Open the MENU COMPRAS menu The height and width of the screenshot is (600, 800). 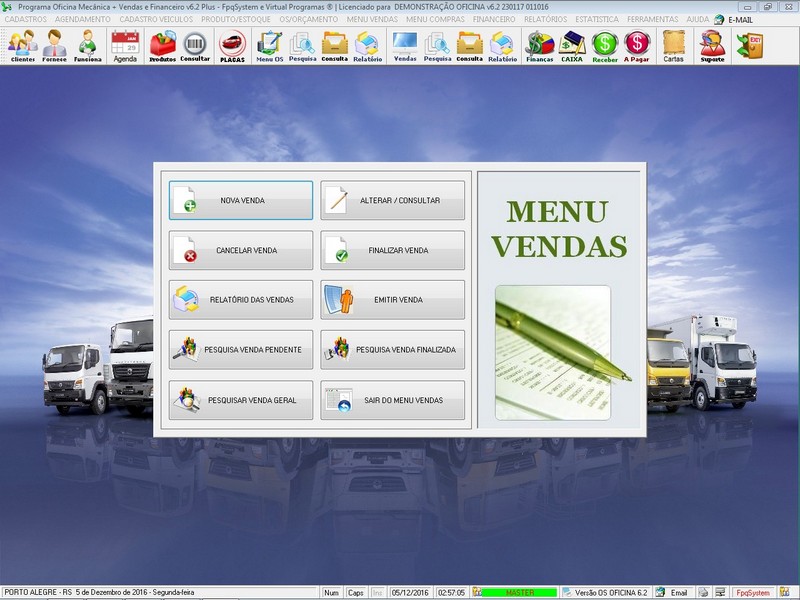(435, 19)
